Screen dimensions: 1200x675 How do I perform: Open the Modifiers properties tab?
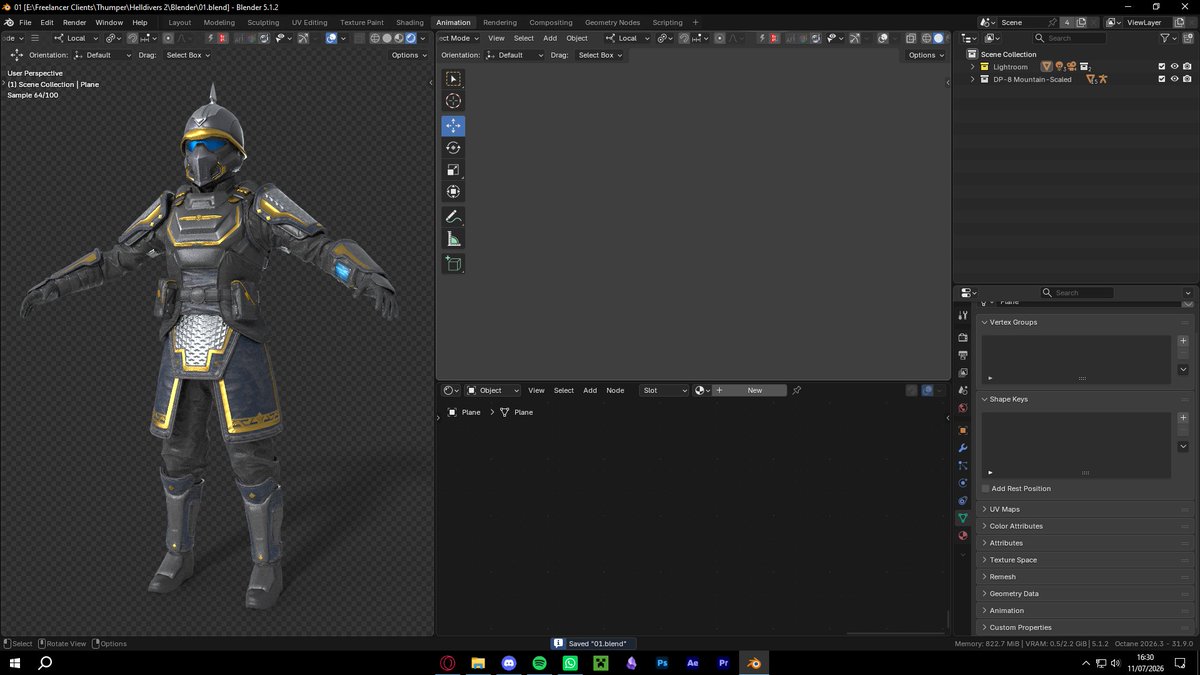point(963,448)
